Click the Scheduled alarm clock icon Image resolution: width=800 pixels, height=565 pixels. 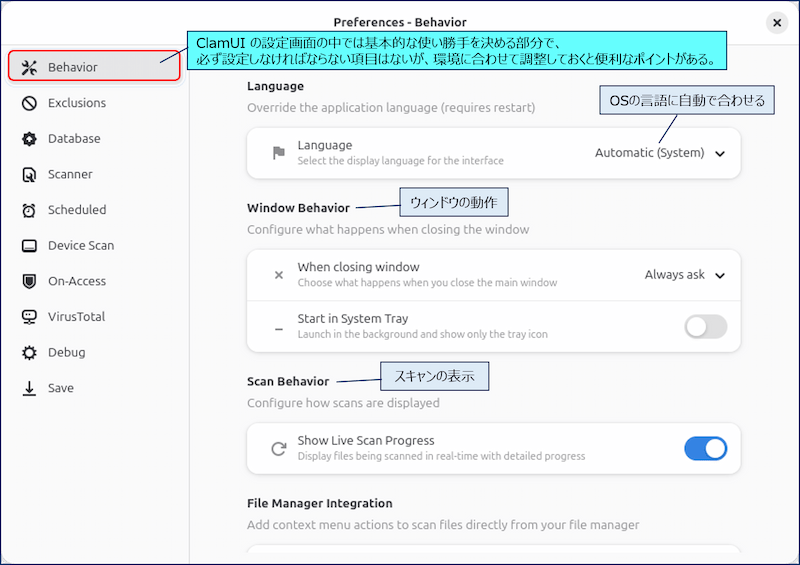pyautogui.click(x=29, y=210)
